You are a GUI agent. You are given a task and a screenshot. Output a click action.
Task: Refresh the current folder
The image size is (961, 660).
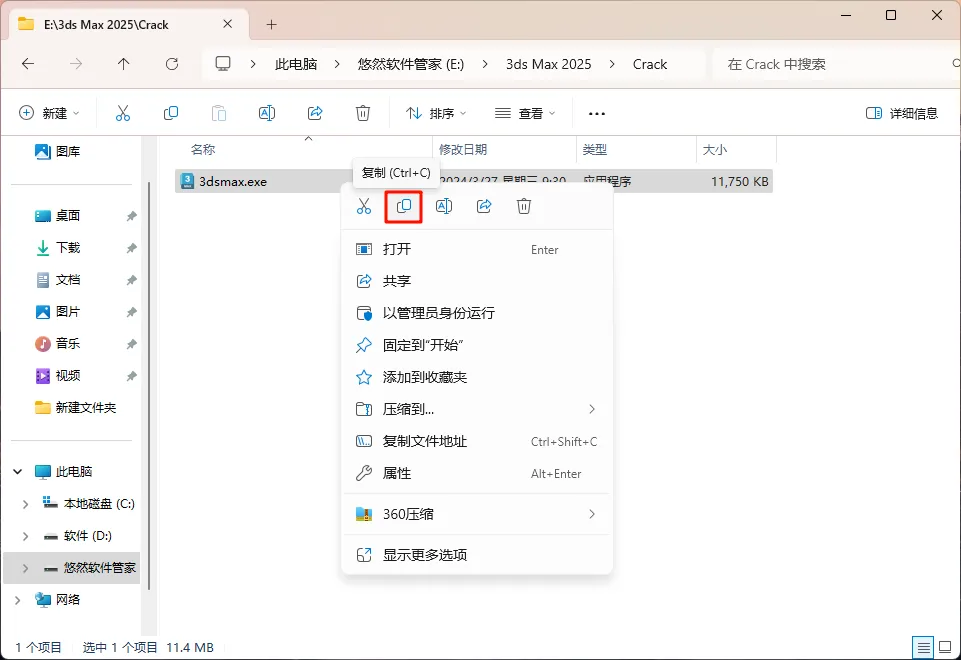pyautogui.click(x=172, y=64)
